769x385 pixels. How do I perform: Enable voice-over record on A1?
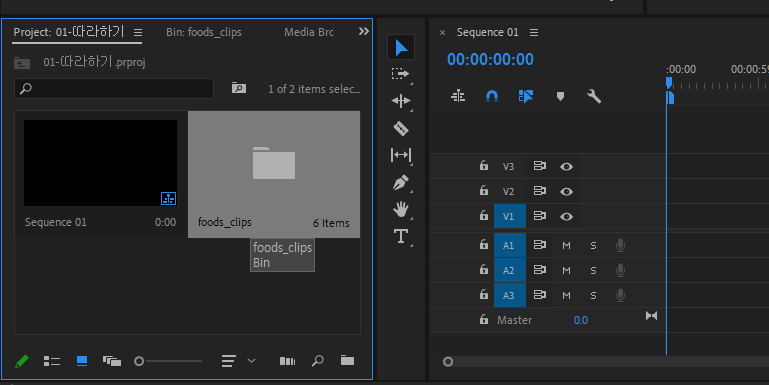point(620,245)
